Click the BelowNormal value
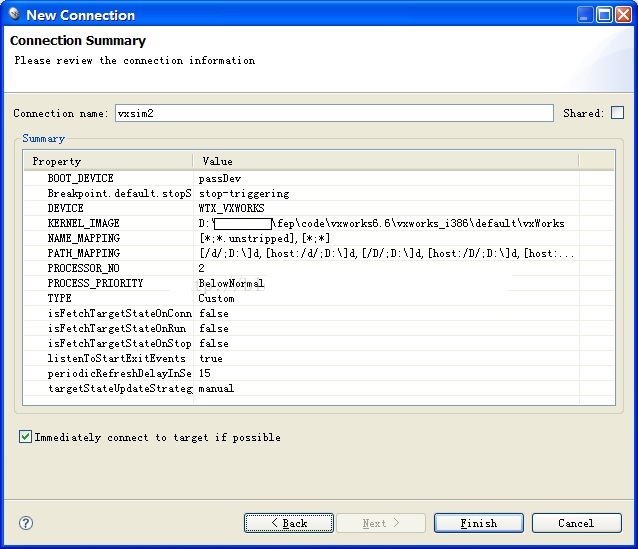The height and width of the screenshot is (549, 638). click(x=231, y=283)
